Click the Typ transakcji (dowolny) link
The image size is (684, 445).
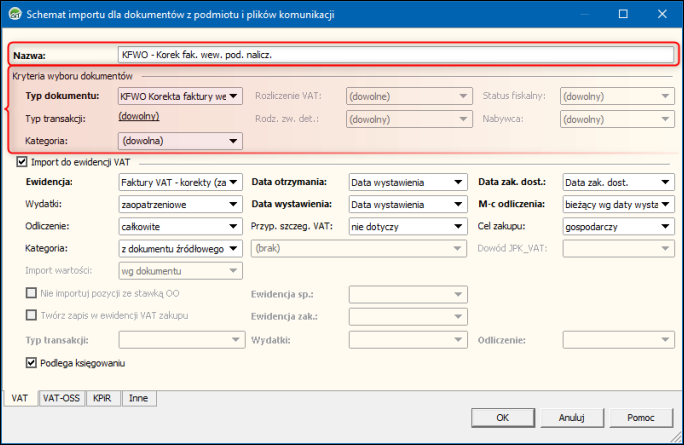point(139,116)
